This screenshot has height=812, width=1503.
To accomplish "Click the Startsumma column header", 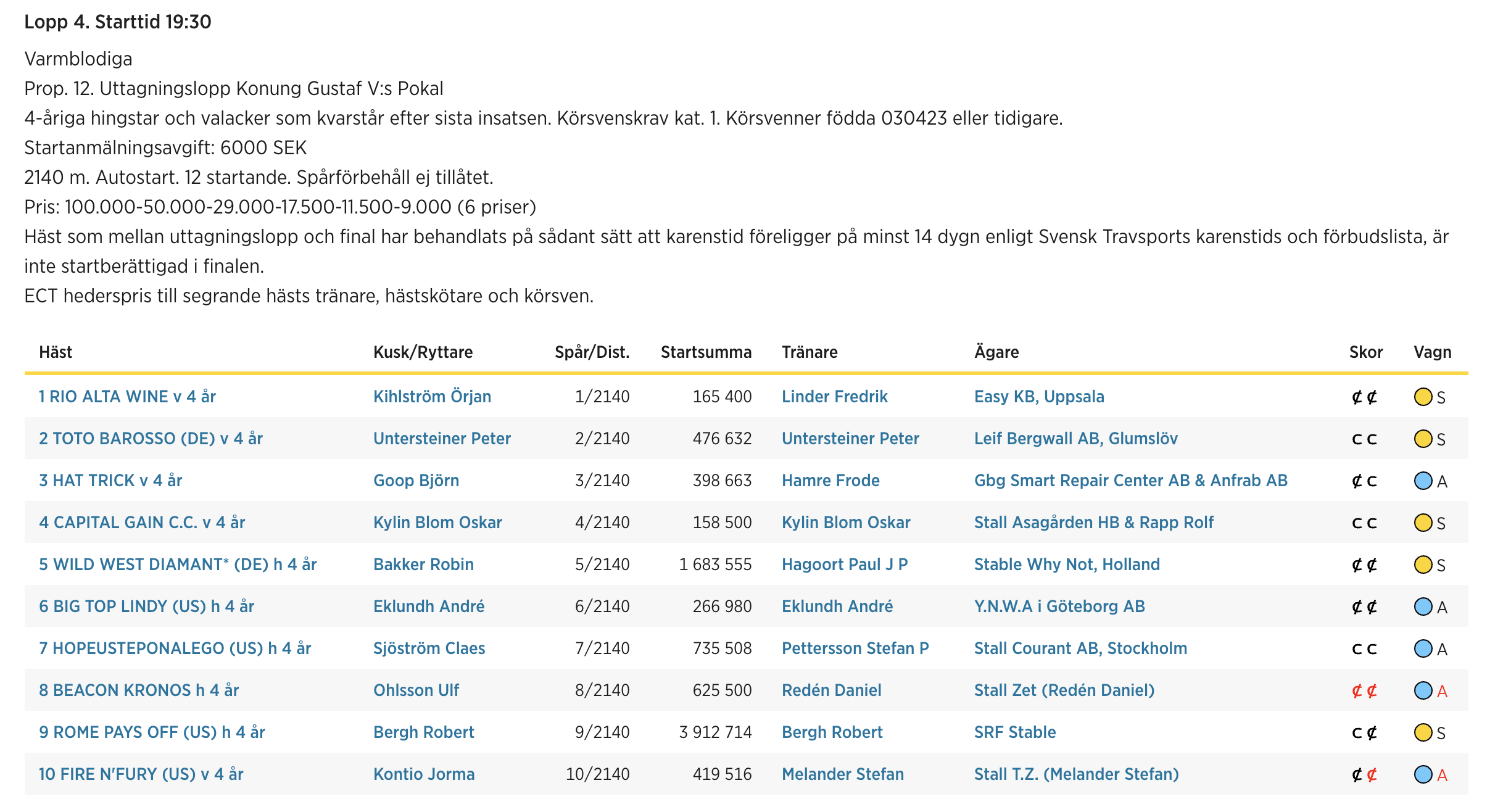I will pyautogui.click(x=706, y=352).
